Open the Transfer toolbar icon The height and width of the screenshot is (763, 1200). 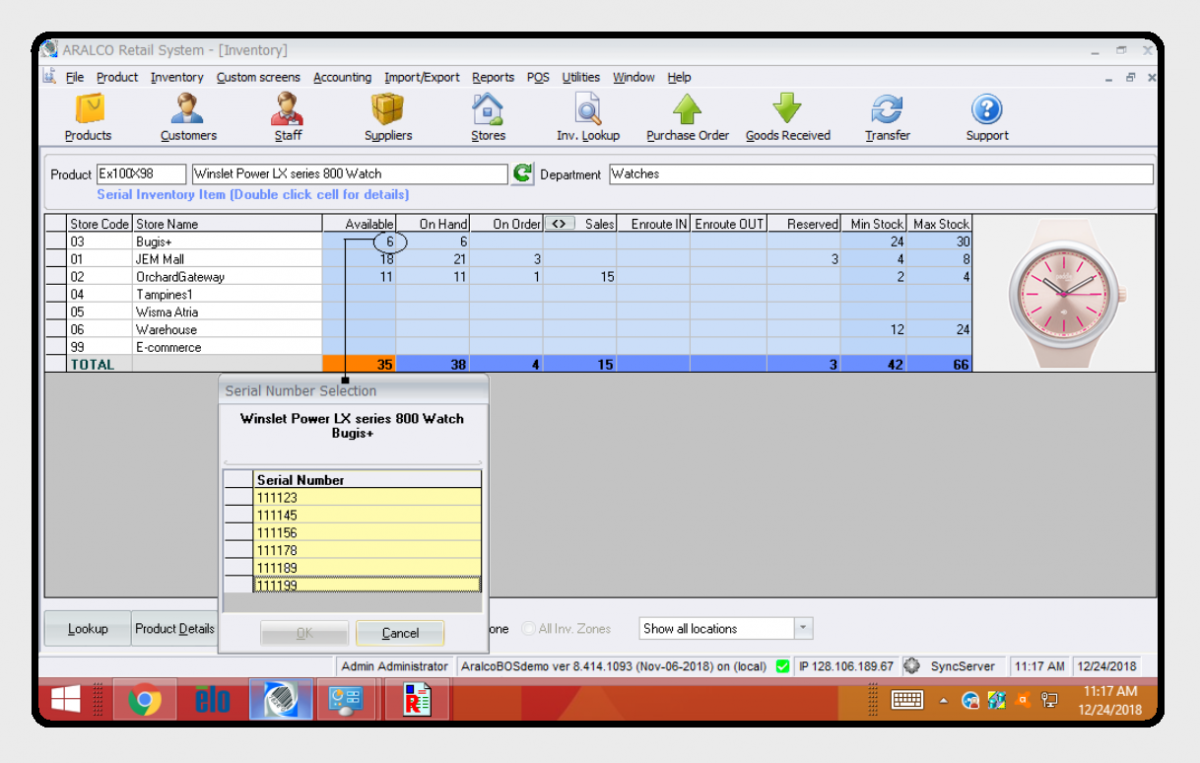click(887, 117)
